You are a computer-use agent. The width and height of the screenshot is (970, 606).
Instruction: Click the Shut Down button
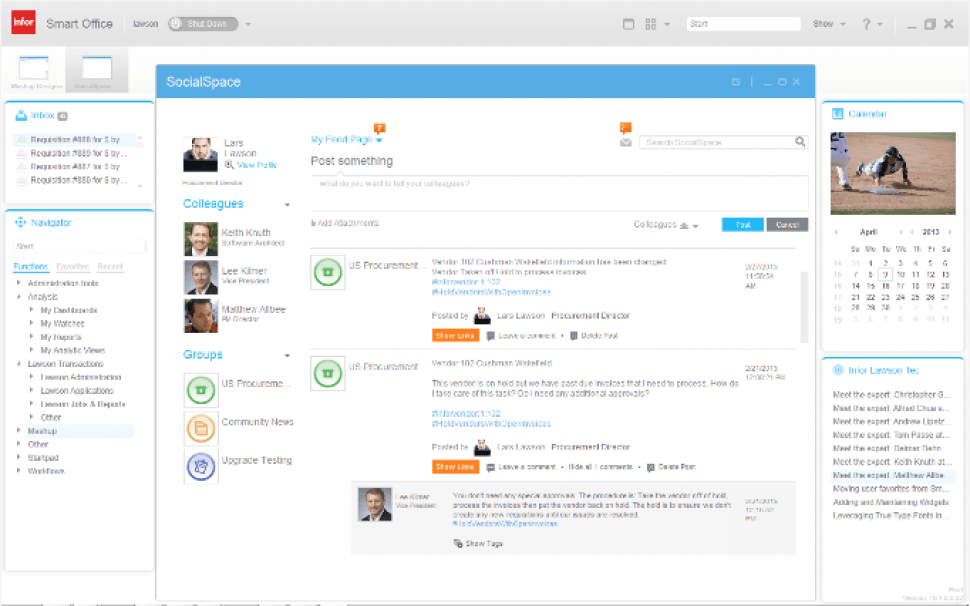click(203, 24)
